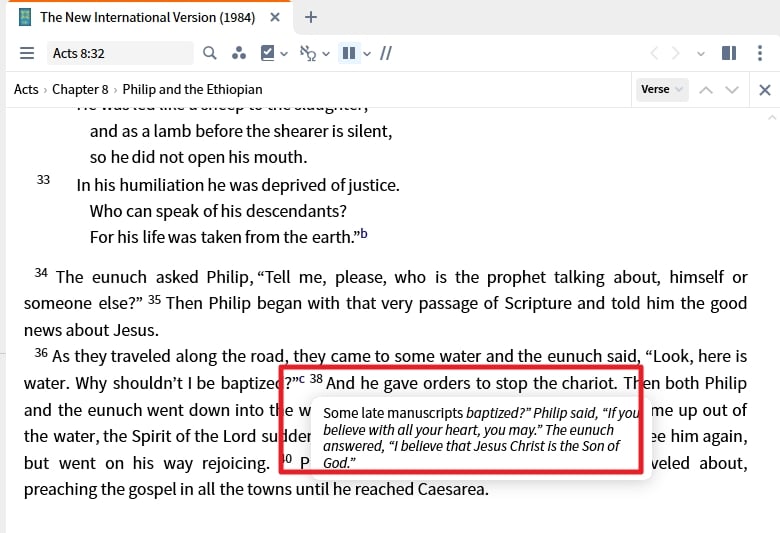
Task: Jump to previous verse up arrow
Action: [705, 90]
